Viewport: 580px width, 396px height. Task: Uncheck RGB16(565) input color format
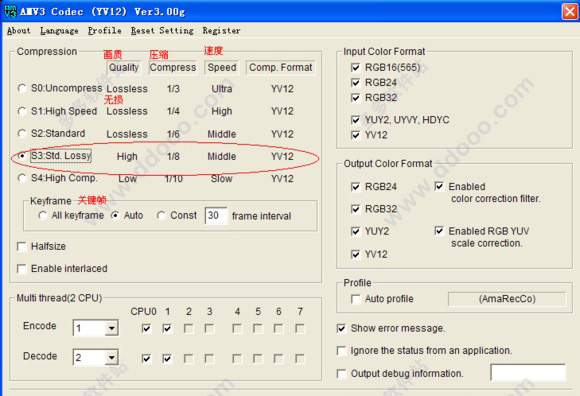tap(355, 67)
